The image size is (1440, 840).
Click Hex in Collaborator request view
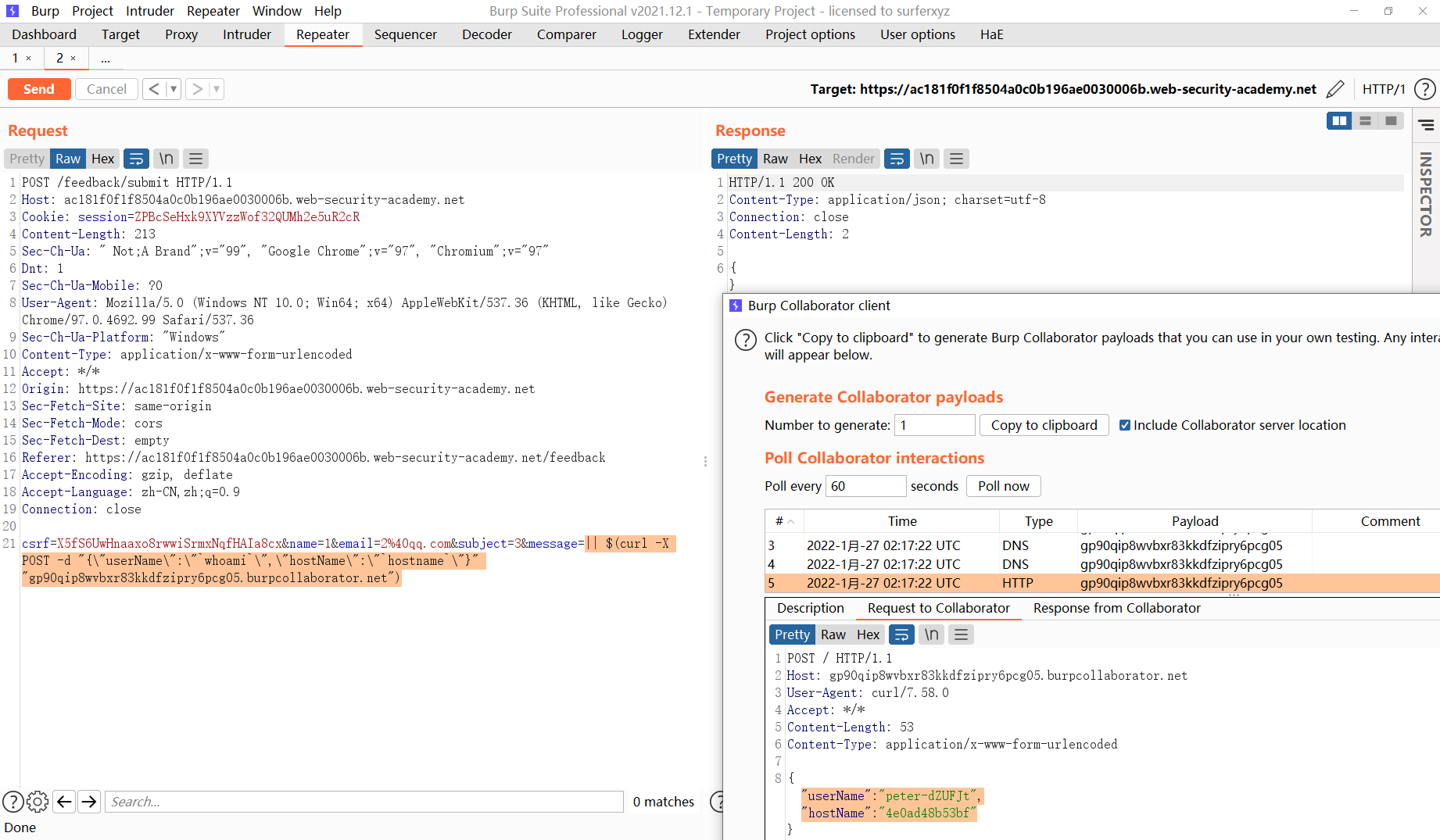868,634
